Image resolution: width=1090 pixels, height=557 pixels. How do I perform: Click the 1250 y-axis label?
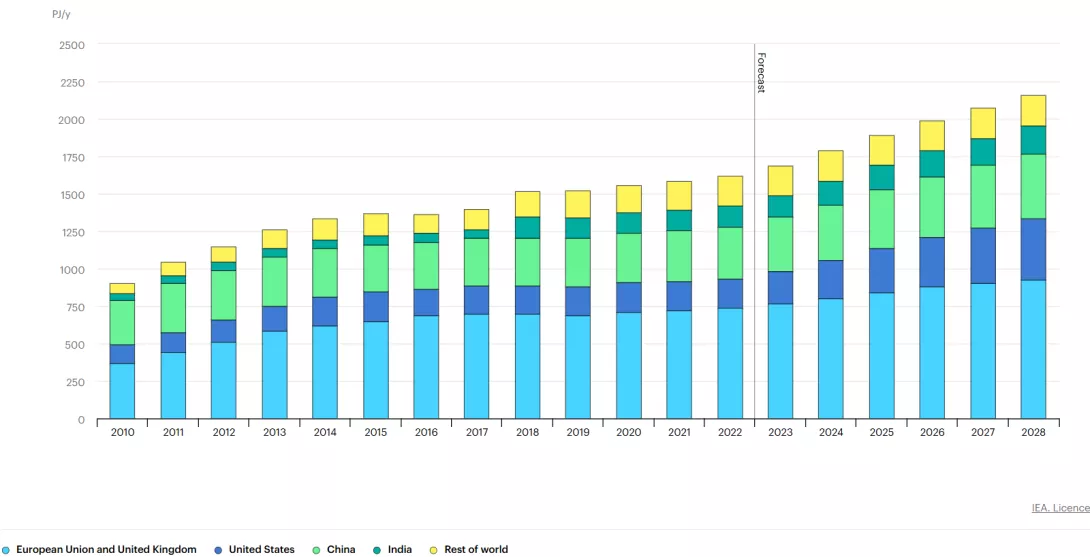click(72, 232)
